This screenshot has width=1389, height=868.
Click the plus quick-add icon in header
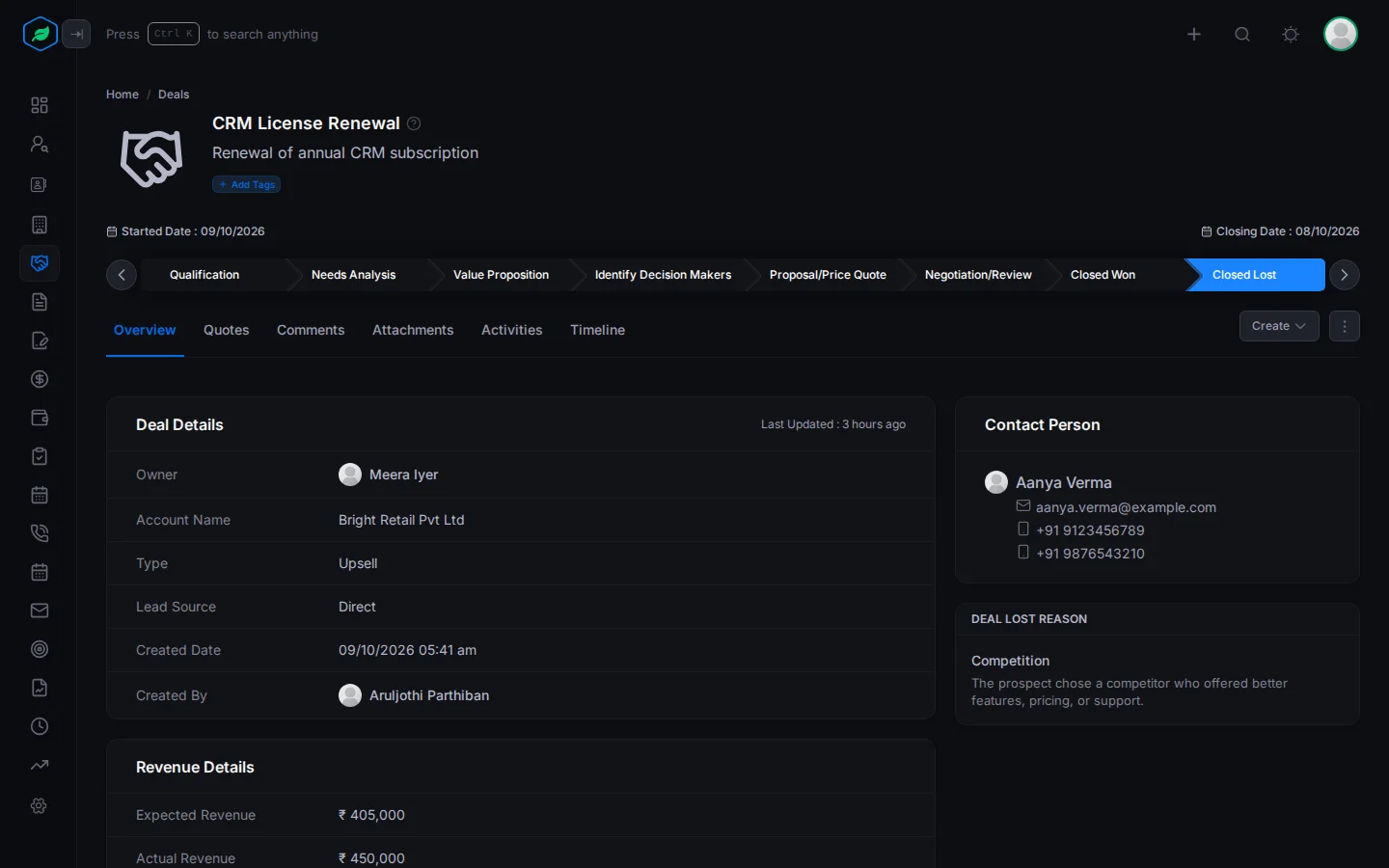(1194, 34)
